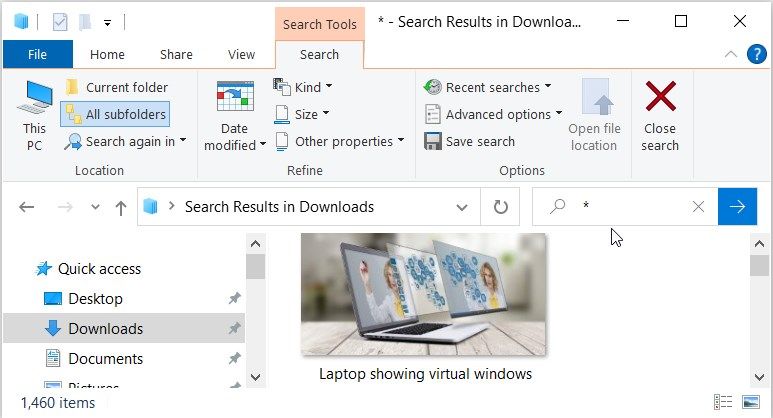Switch to details view in status bar

(723, 402)
